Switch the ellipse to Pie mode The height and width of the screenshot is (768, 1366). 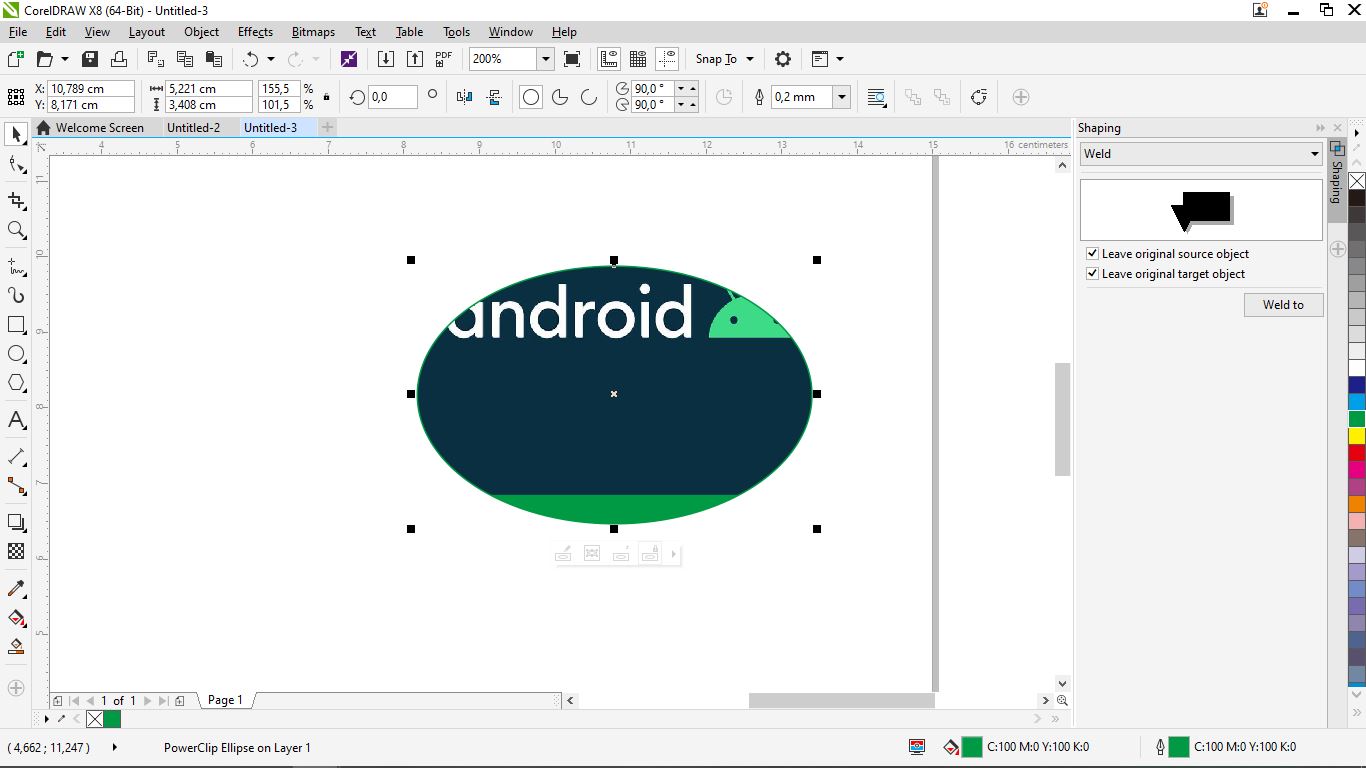coord(560,97)
